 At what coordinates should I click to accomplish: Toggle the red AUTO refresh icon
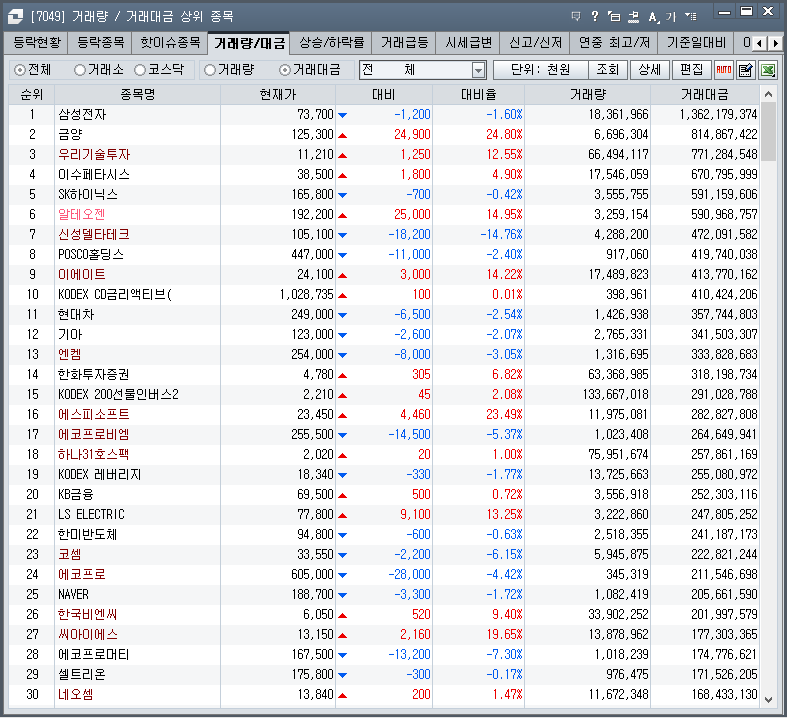pyautogui.click(x=724, y=70)
